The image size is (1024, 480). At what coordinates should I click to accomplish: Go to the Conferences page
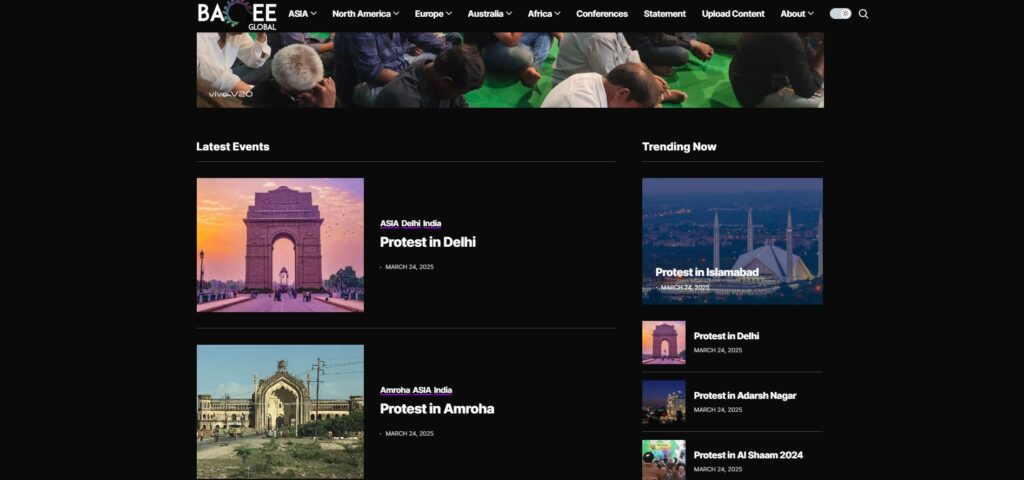coord(602,14)
